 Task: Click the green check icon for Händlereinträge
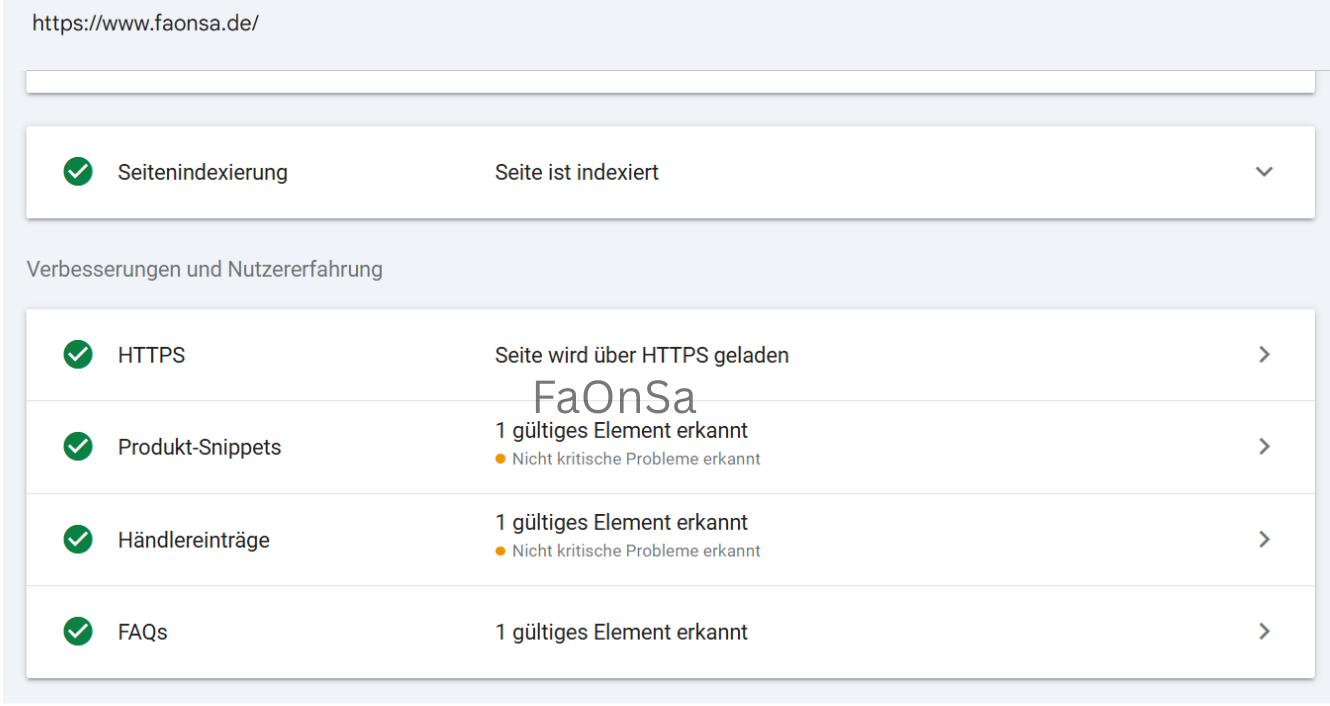click(x=78, y=540)
